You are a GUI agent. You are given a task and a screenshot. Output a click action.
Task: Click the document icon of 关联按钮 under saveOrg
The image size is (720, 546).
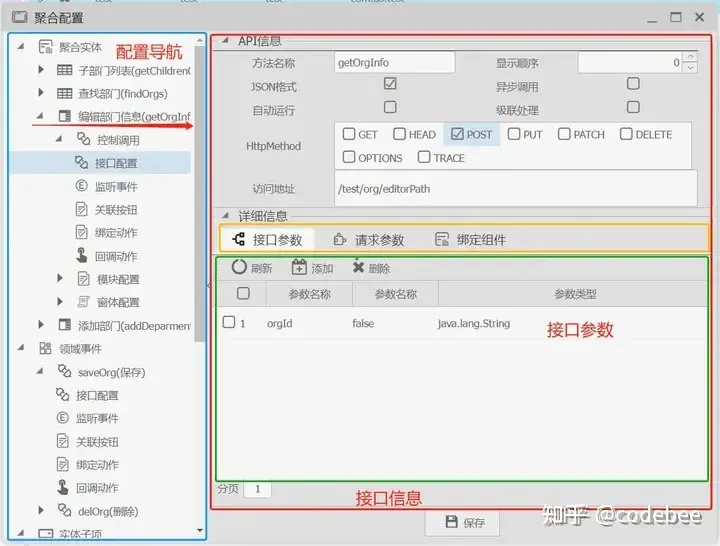[x=62, y=441]
